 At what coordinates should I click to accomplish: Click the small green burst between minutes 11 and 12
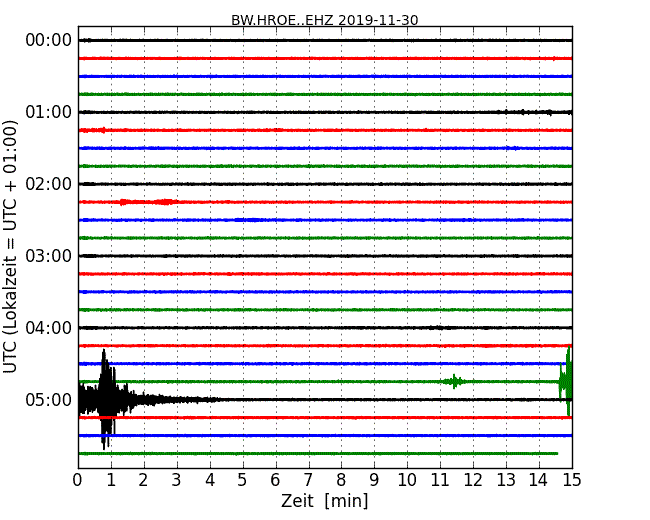click(454, 381)
